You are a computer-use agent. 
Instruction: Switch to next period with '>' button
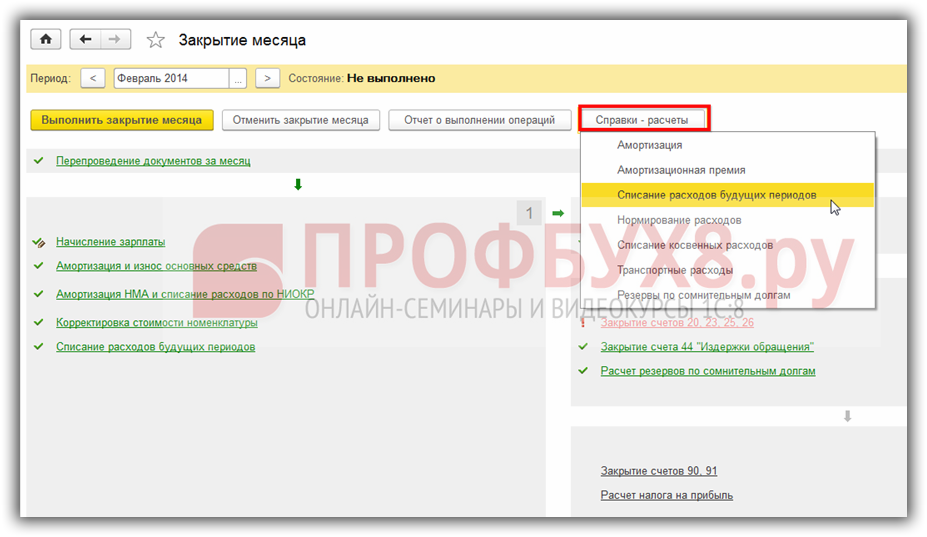pos(267,78)
